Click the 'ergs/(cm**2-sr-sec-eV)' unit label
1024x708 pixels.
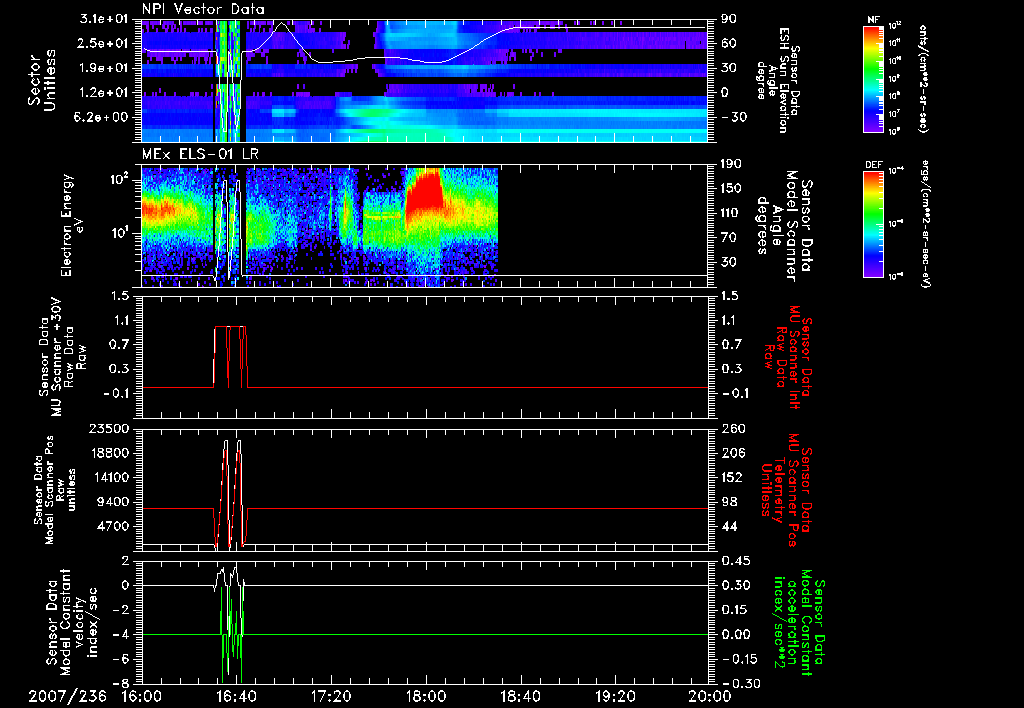925,223
